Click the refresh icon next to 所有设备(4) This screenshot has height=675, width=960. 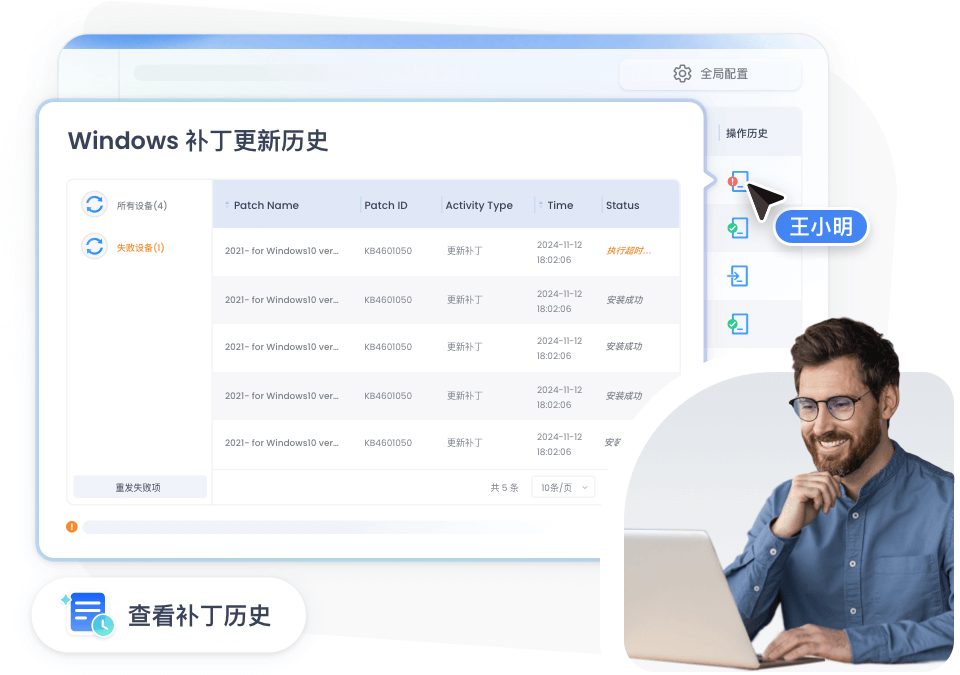[95, 205]
